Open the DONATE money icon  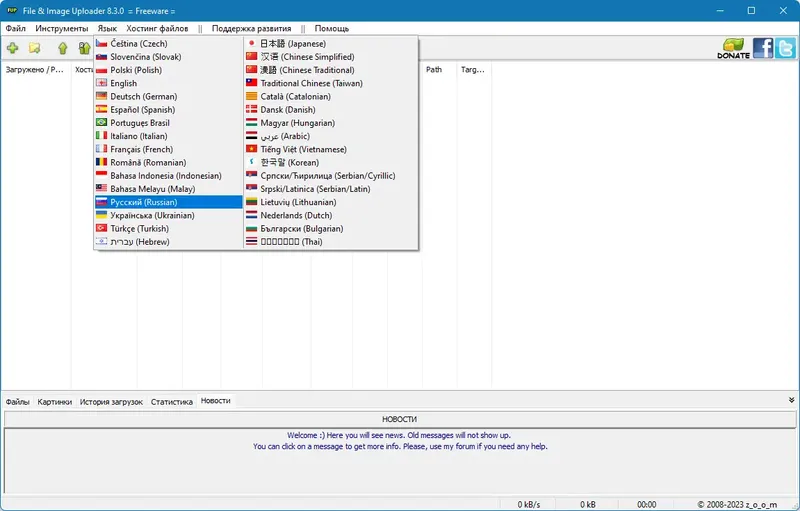[733, 48]
